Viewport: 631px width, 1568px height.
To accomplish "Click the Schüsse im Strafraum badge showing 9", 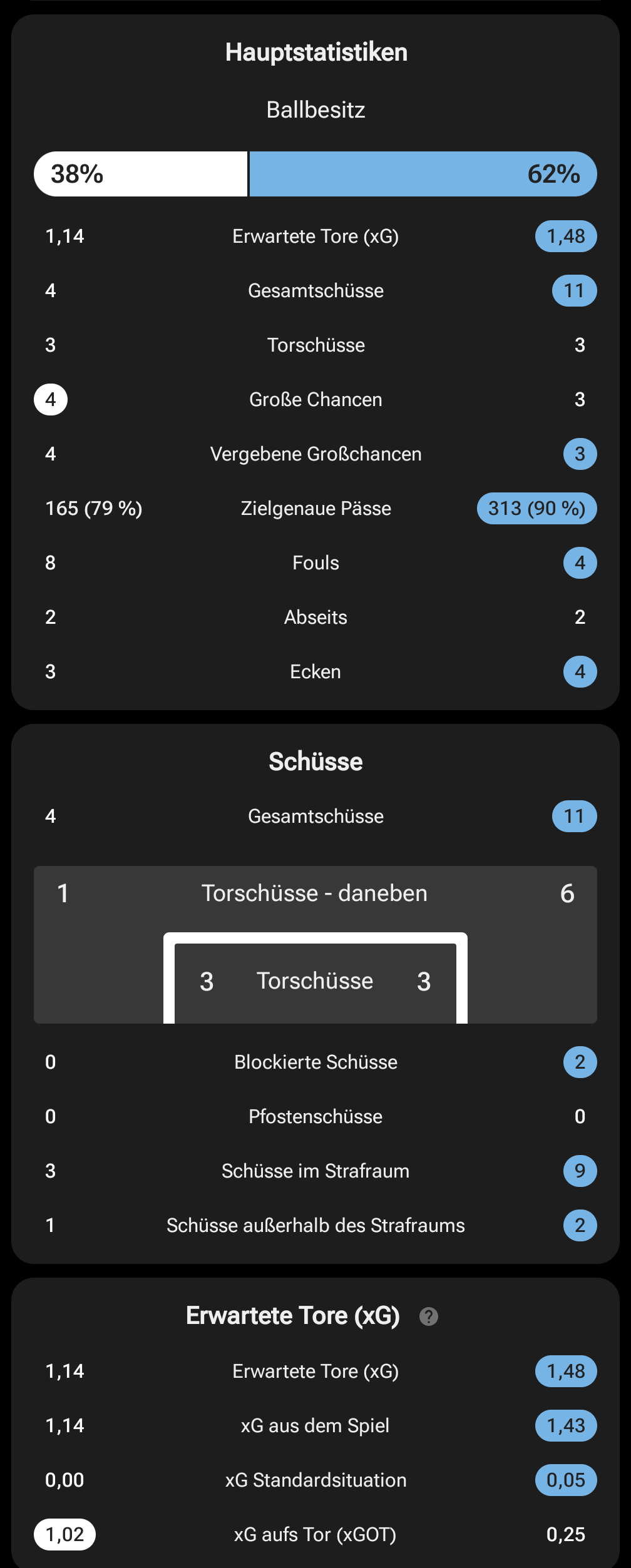I will pyautogui.click(x=580, y=1171).
